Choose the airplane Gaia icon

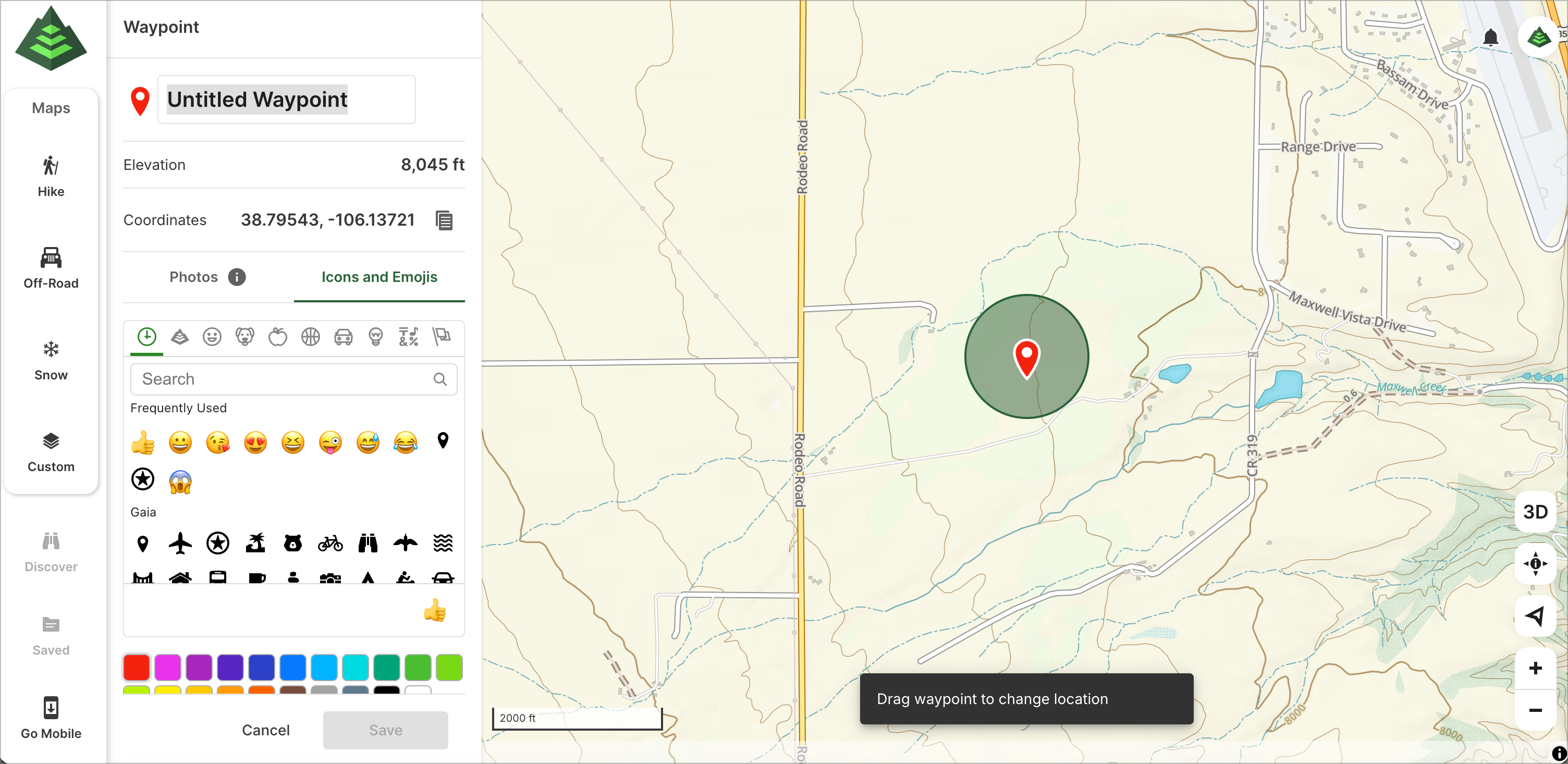[x=180, y=543]
